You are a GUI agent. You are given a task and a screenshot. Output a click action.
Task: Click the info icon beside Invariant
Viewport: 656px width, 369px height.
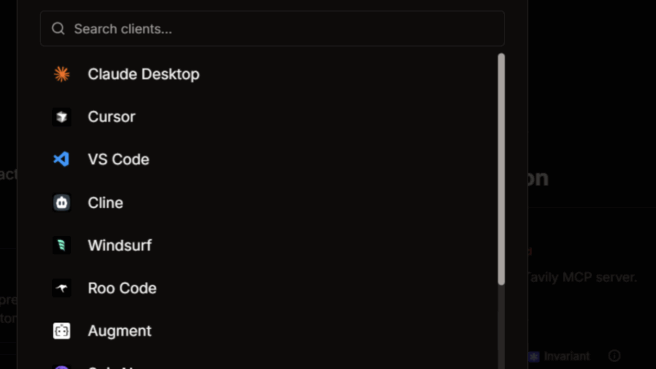614,356
